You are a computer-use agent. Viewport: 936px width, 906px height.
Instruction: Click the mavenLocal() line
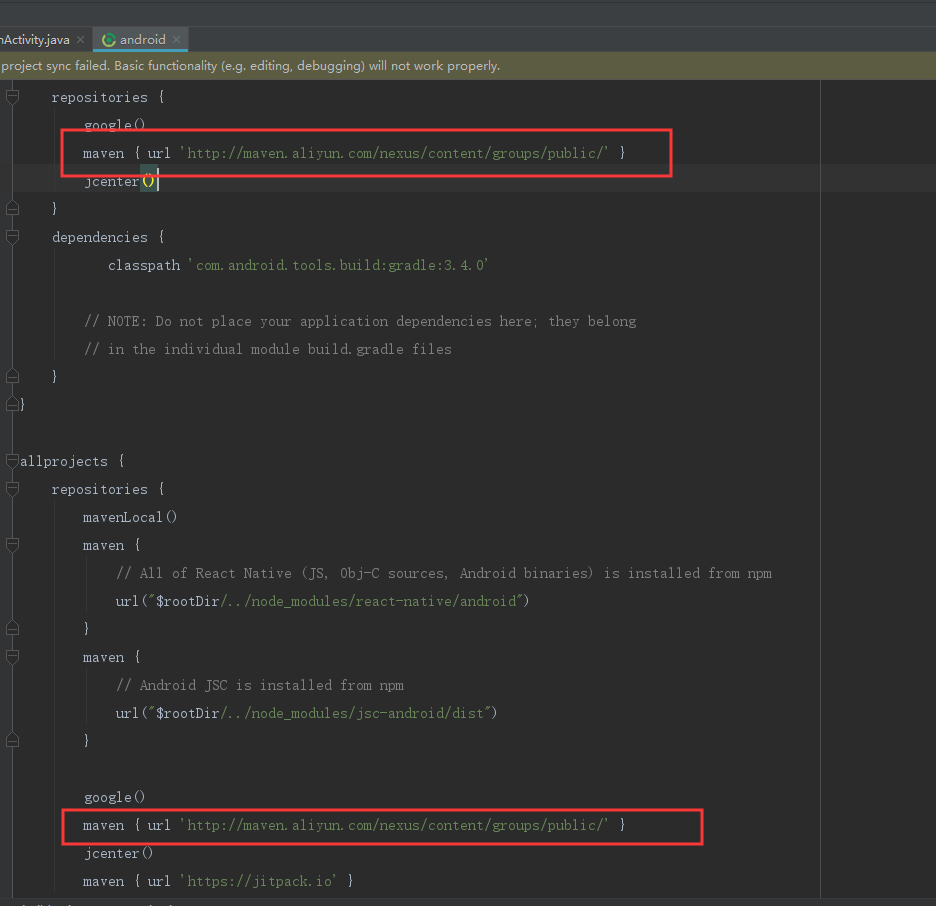tap(130, 517)
